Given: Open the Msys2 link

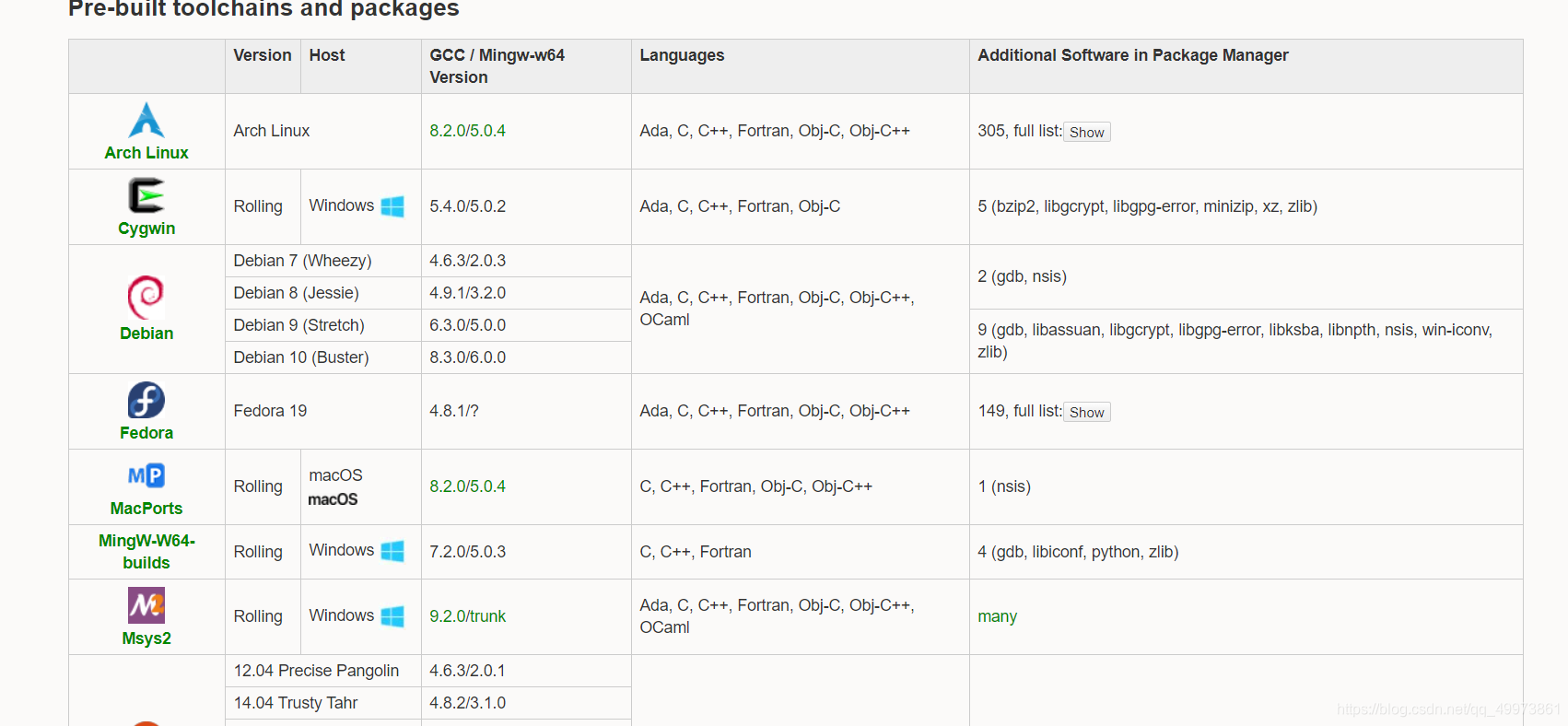Looking at the screenshot, I should tap(146, 638).
